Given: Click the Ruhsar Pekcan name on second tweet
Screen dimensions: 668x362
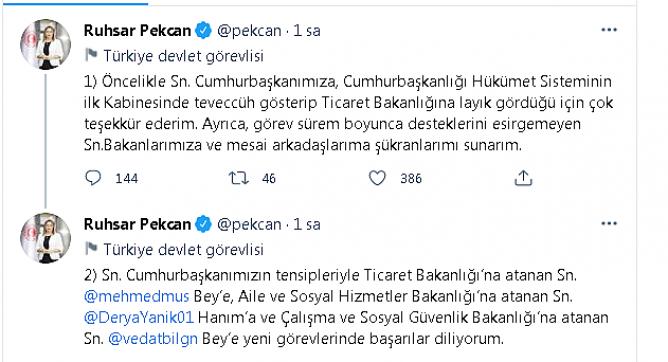Looking at the screenshot, I should pos(137,224).
